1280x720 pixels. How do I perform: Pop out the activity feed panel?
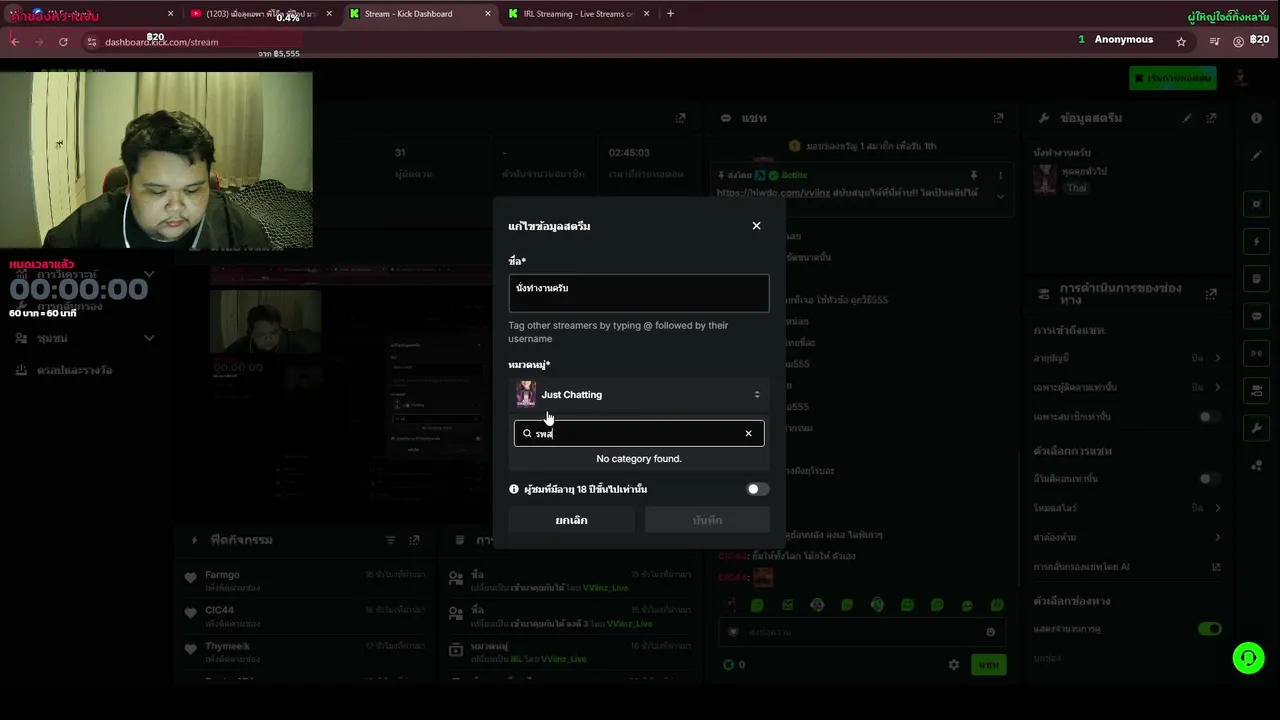[x=414, y=540]
